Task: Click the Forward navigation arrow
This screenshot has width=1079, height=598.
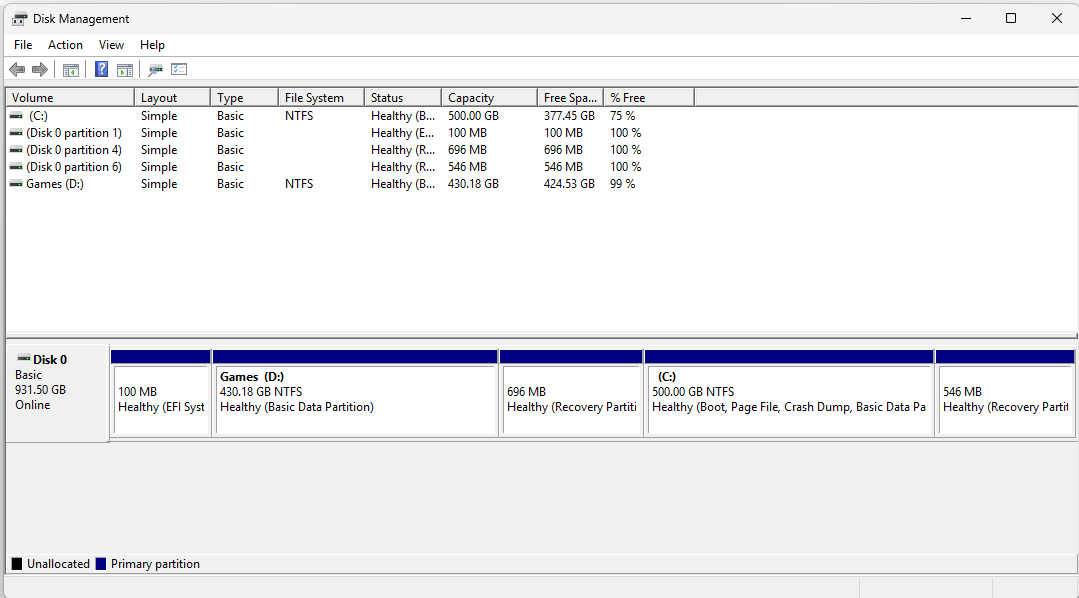Action: coord(38,69)
